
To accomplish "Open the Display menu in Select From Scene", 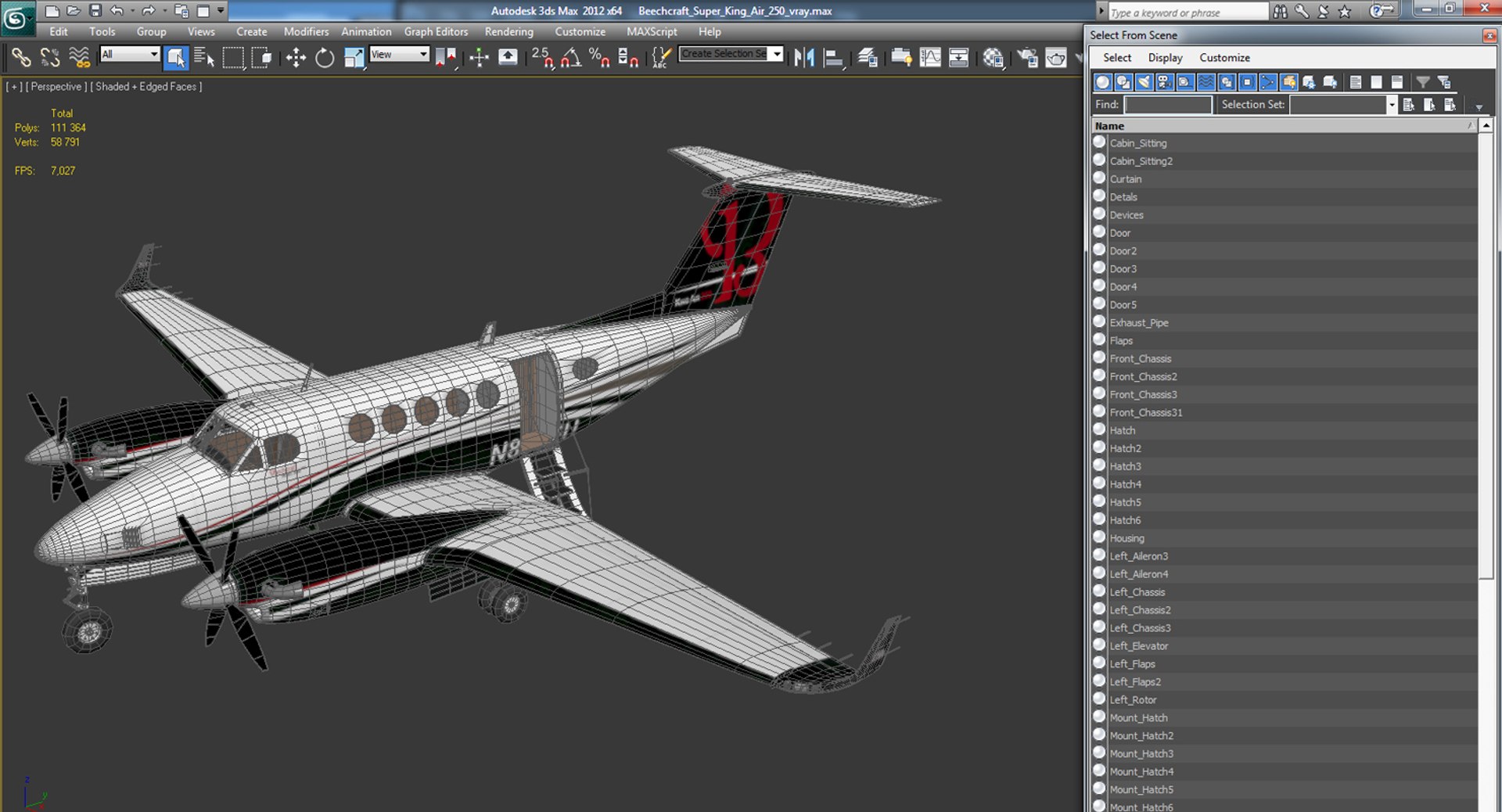I will tap(1165, 58).
